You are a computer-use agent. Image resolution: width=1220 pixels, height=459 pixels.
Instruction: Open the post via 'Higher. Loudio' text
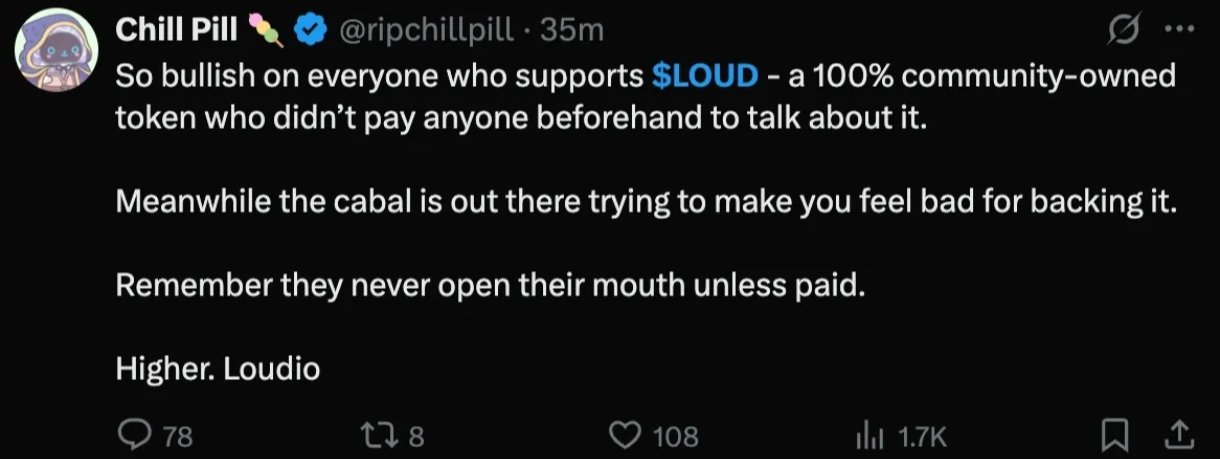coord(218,370)
